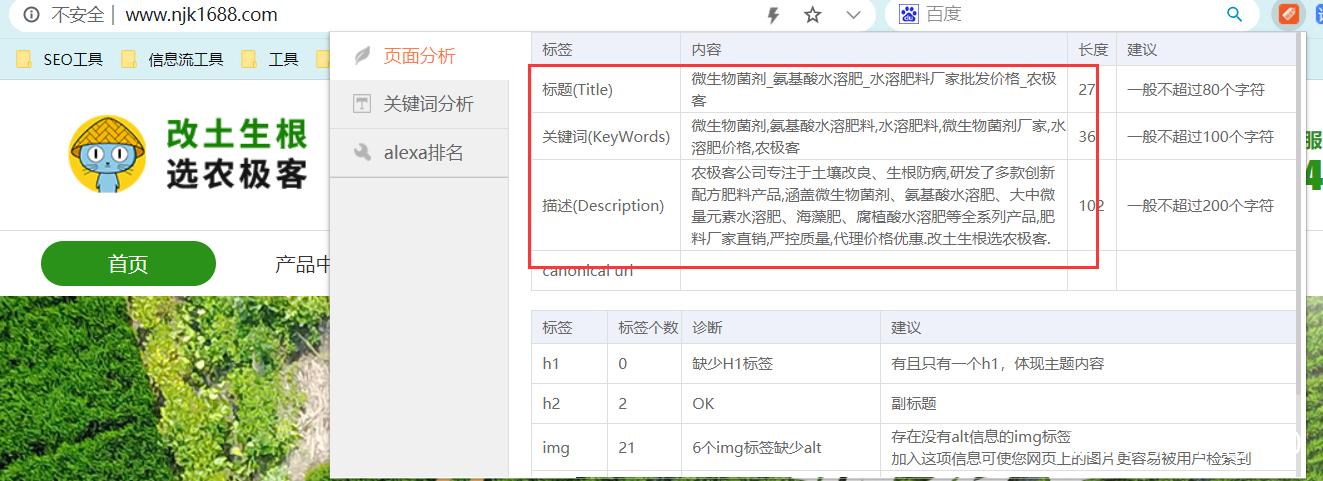Click the 改土生根 选农极客 slogan text
The height and width of the screenshot is (481, 1323).
236,154
